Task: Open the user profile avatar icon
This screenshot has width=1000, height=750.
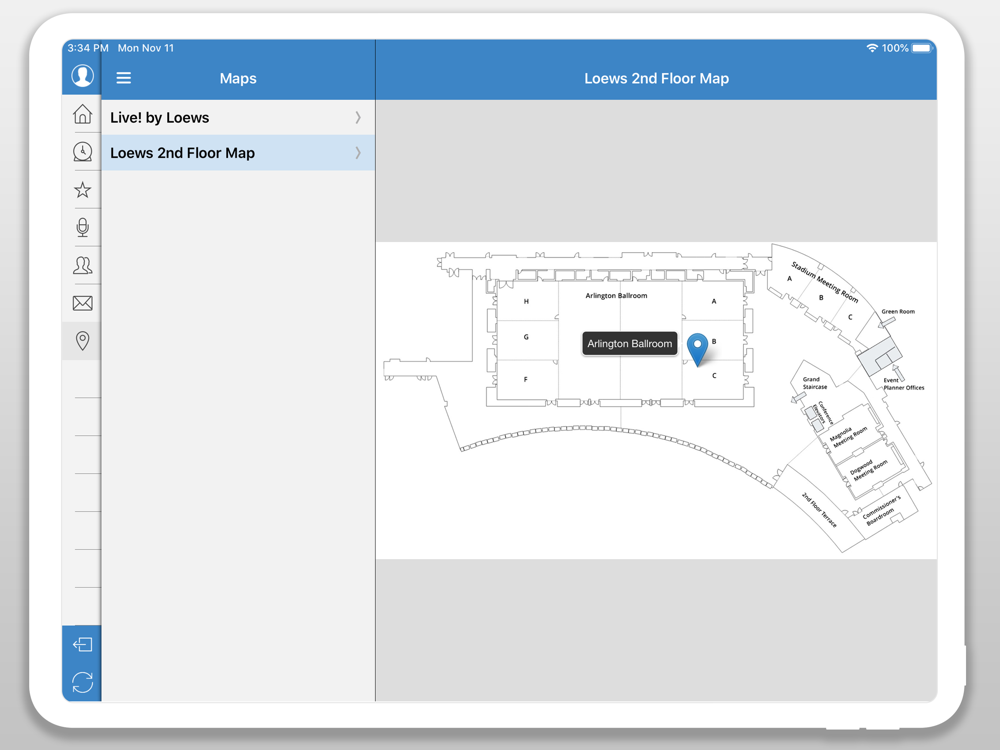Action: tap(82, 76)
